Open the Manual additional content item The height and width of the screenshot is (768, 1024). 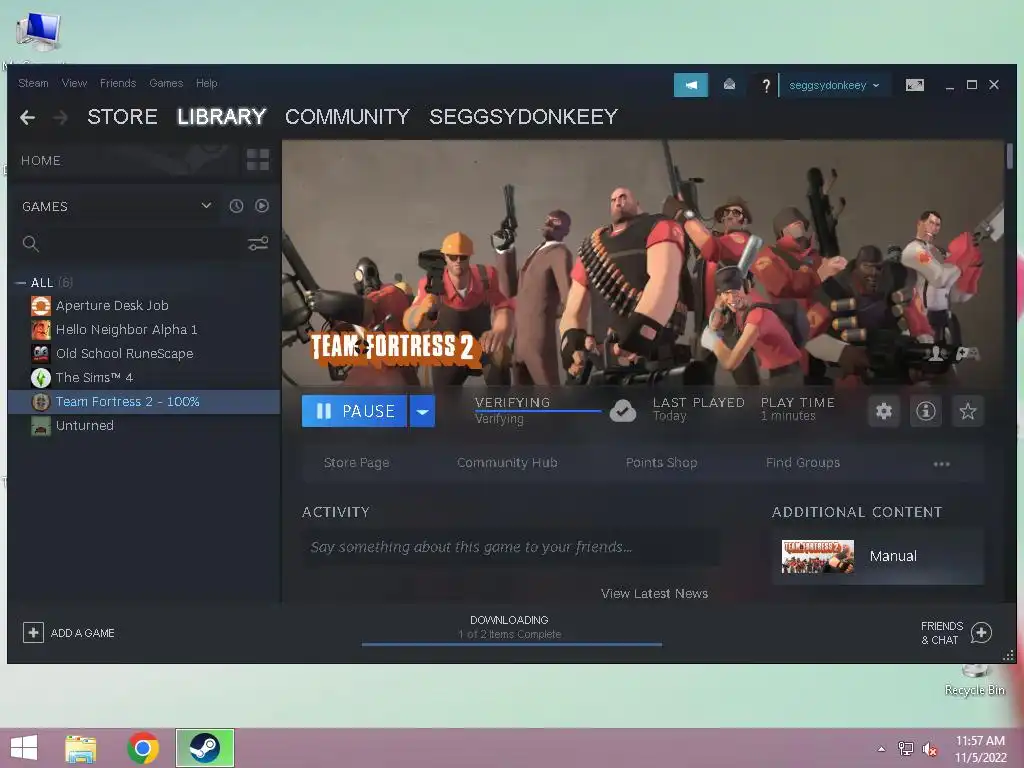[x=878, y=556]
